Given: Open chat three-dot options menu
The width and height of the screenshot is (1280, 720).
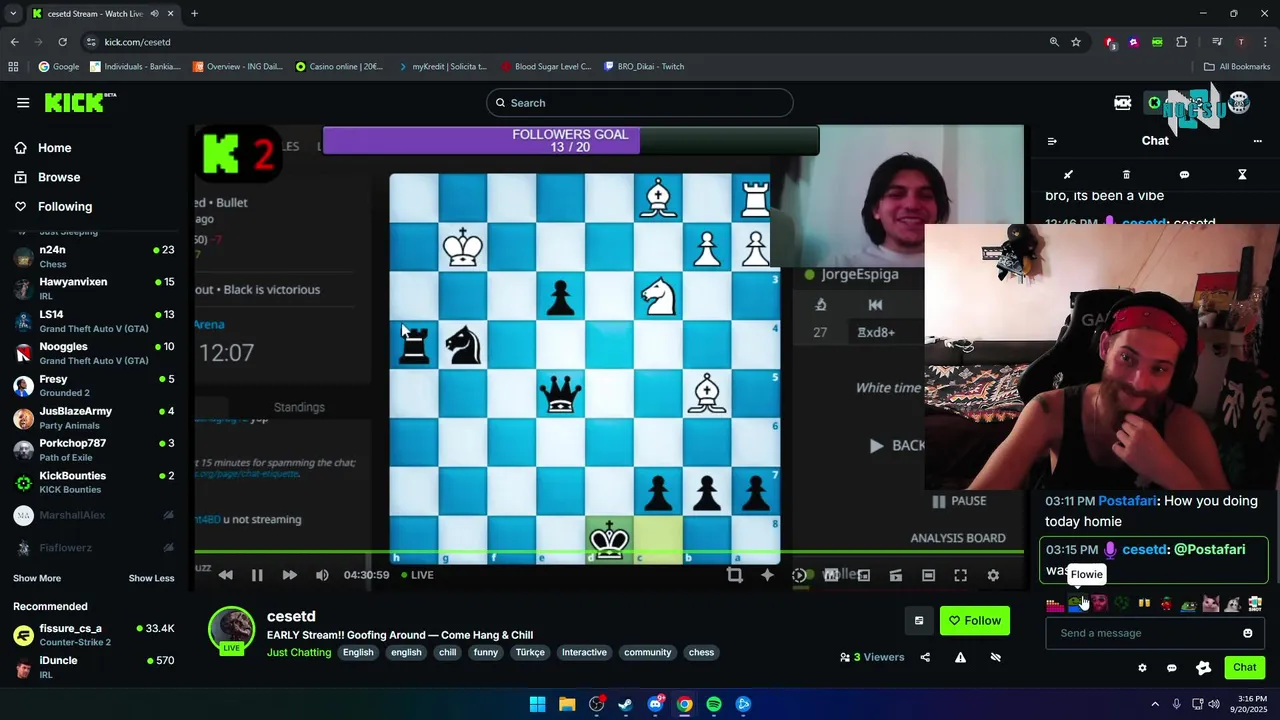Looking at the screenshot, I should coord(1258,141).
